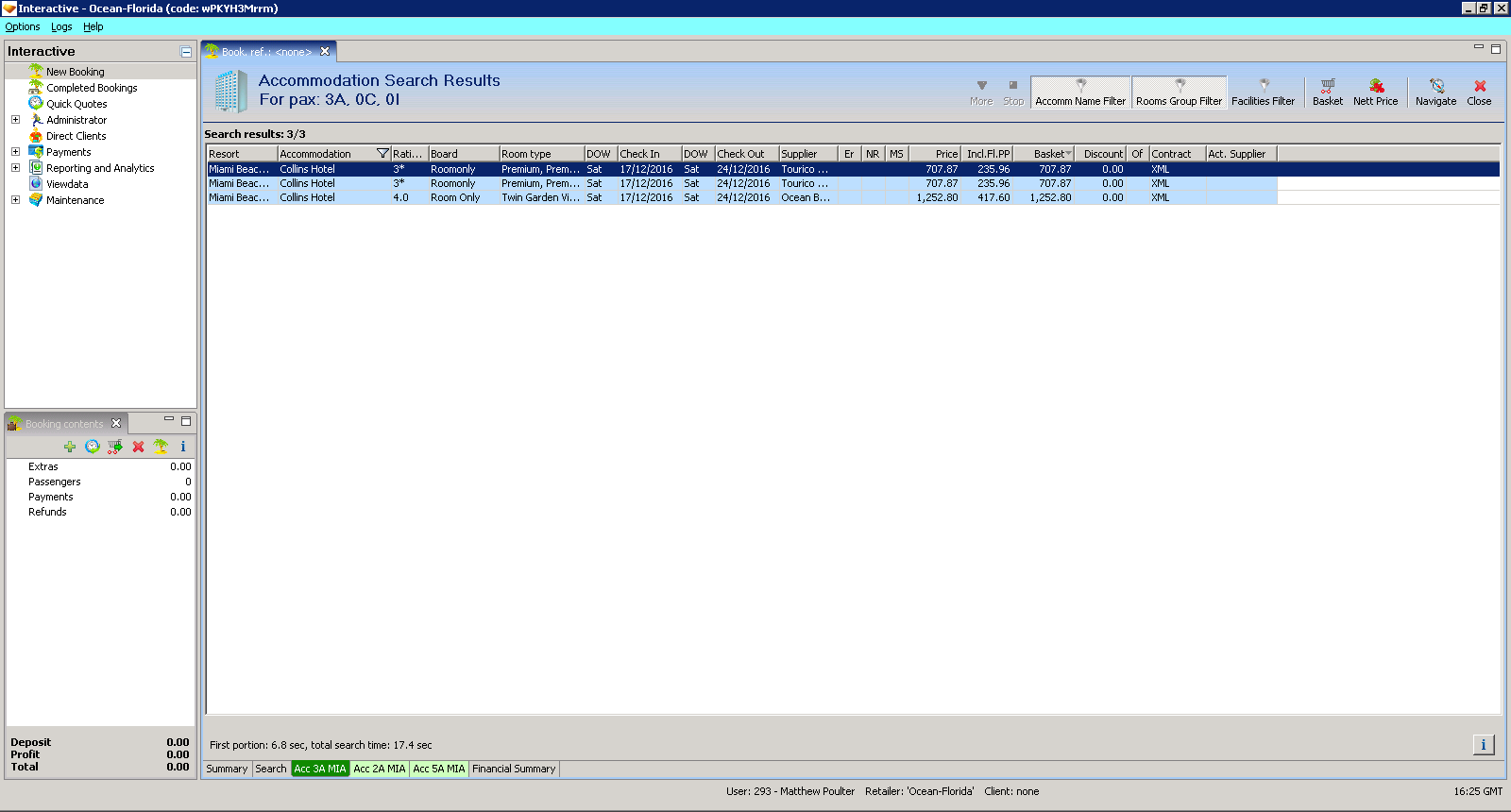
Task: Collapse the Interactive panel
Action: pyautogui.click(x=186, y=52)
